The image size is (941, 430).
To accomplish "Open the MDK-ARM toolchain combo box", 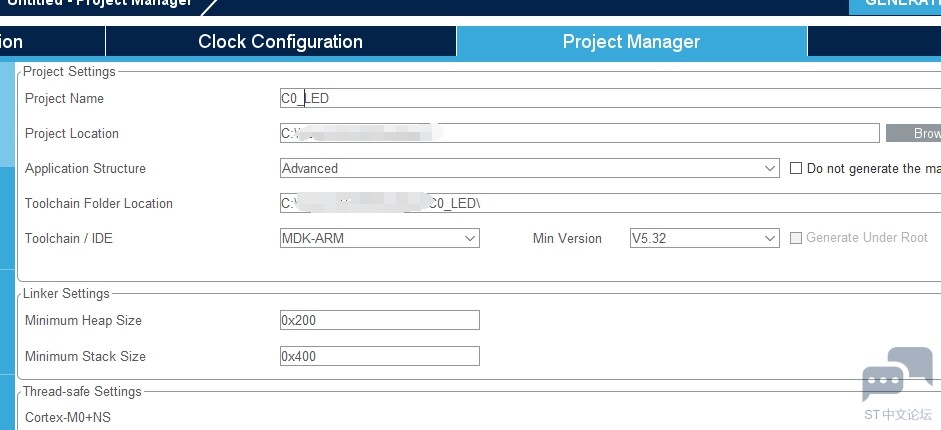I will 380,238.
